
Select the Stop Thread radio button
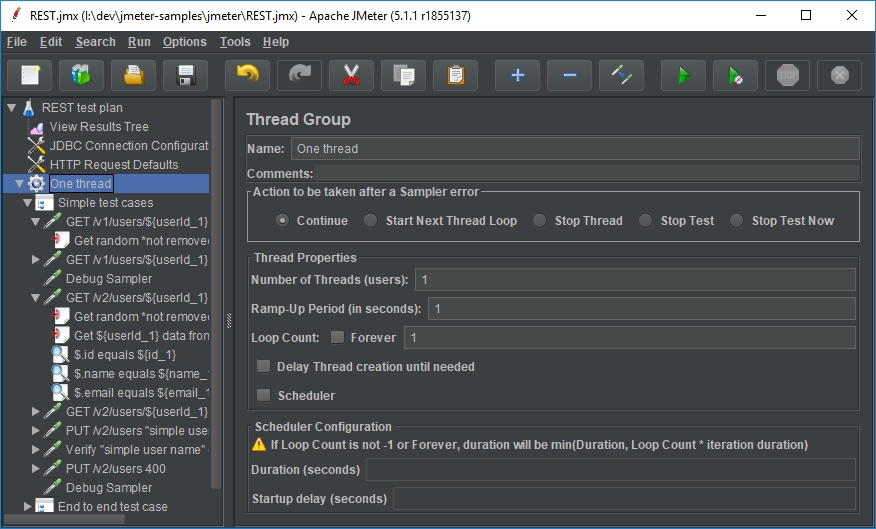click(x=539, y=221)
